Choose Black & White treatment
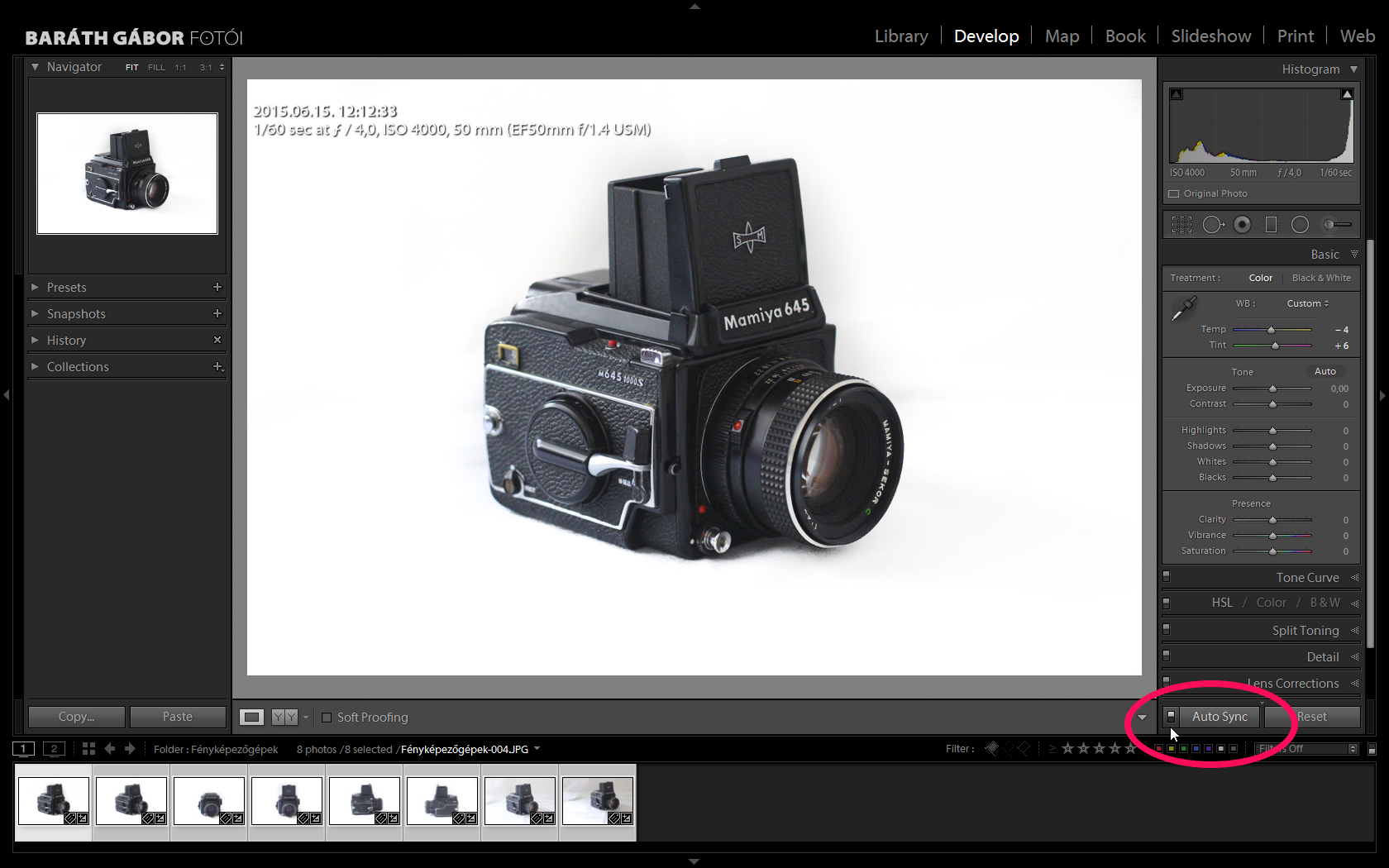This screenshot has height=868, width=1389. [x=1321, y=278]
